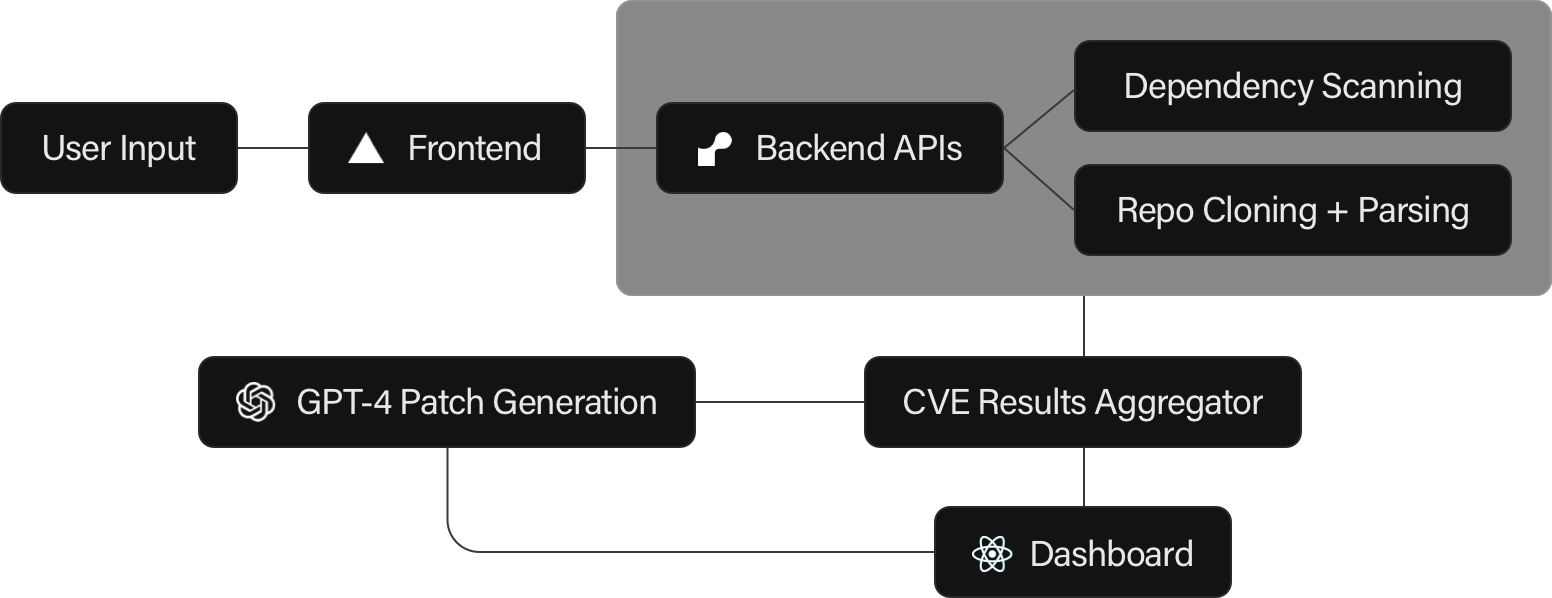Click the line linking Frontend to Backend APIs
Viewport: 1552px width, 598px height.
click(620, 148)
